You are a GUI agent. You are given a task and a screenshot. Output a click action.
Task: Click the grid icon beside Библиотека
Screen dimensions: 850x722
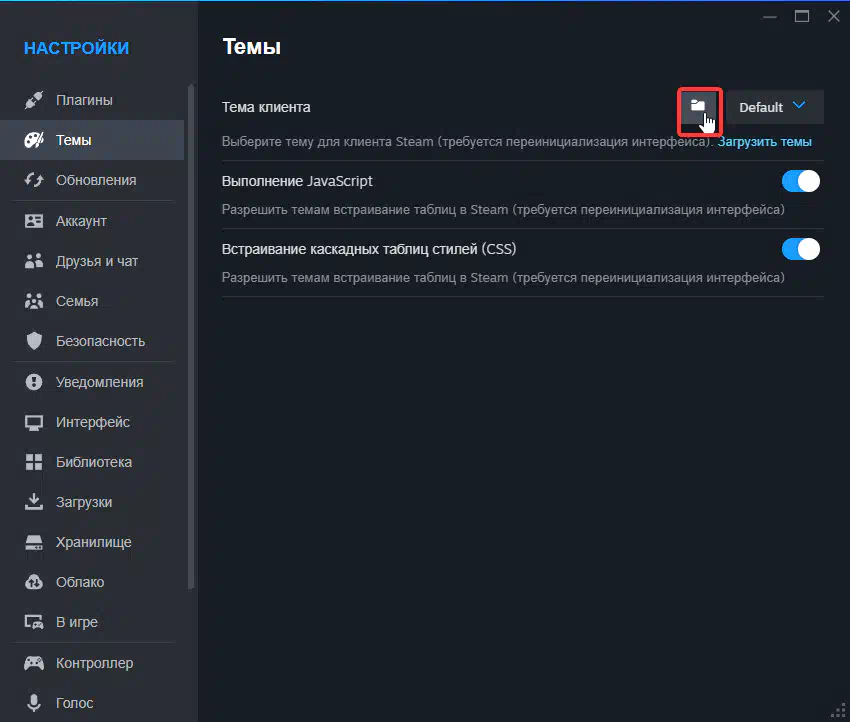[x=34, y=462]
